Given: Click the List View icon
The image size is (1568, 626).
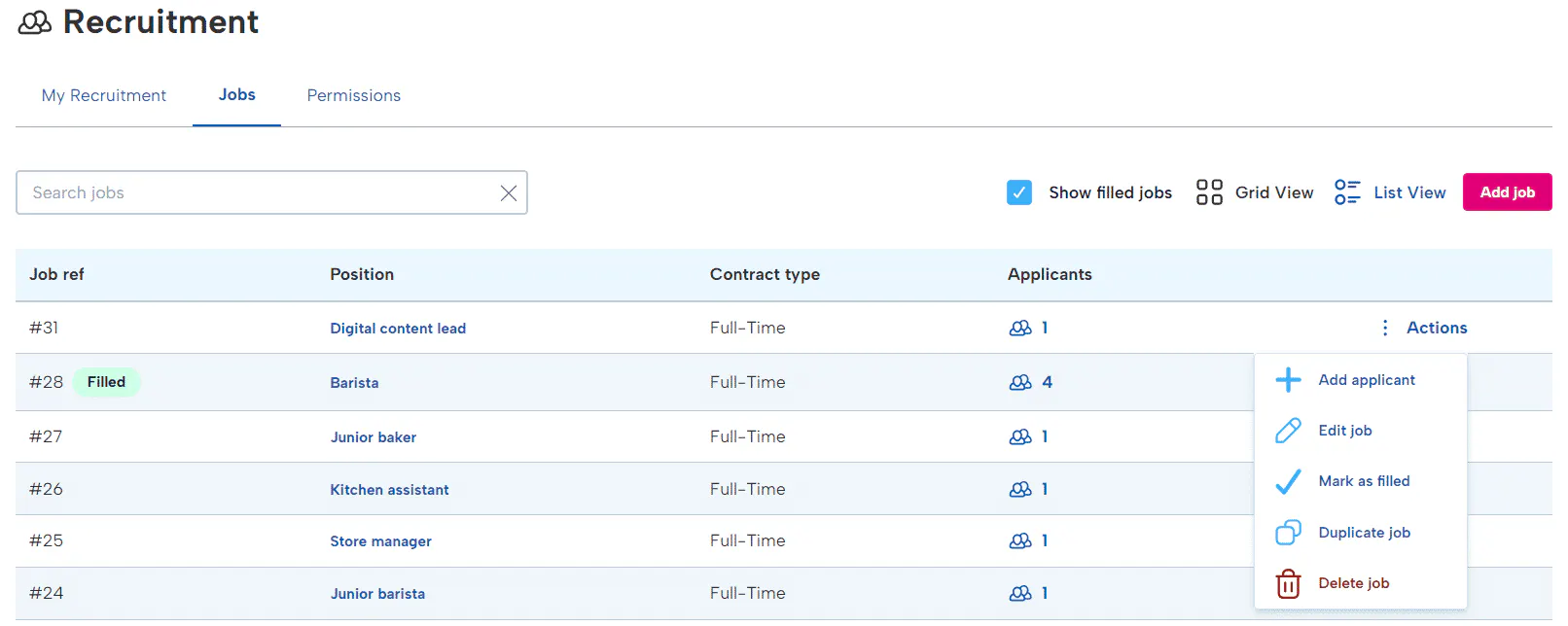Looking at the screenshot, I should 1347,192.
